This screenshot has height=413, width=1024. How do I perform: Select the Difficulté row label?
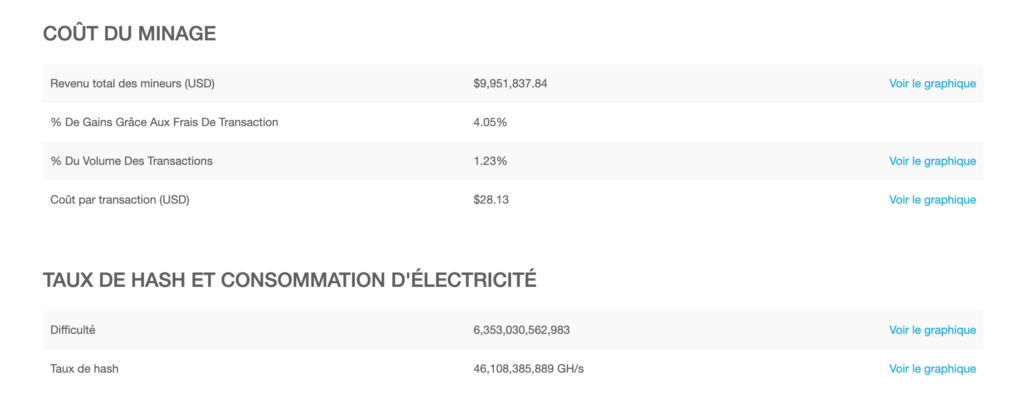coord(72,330)
